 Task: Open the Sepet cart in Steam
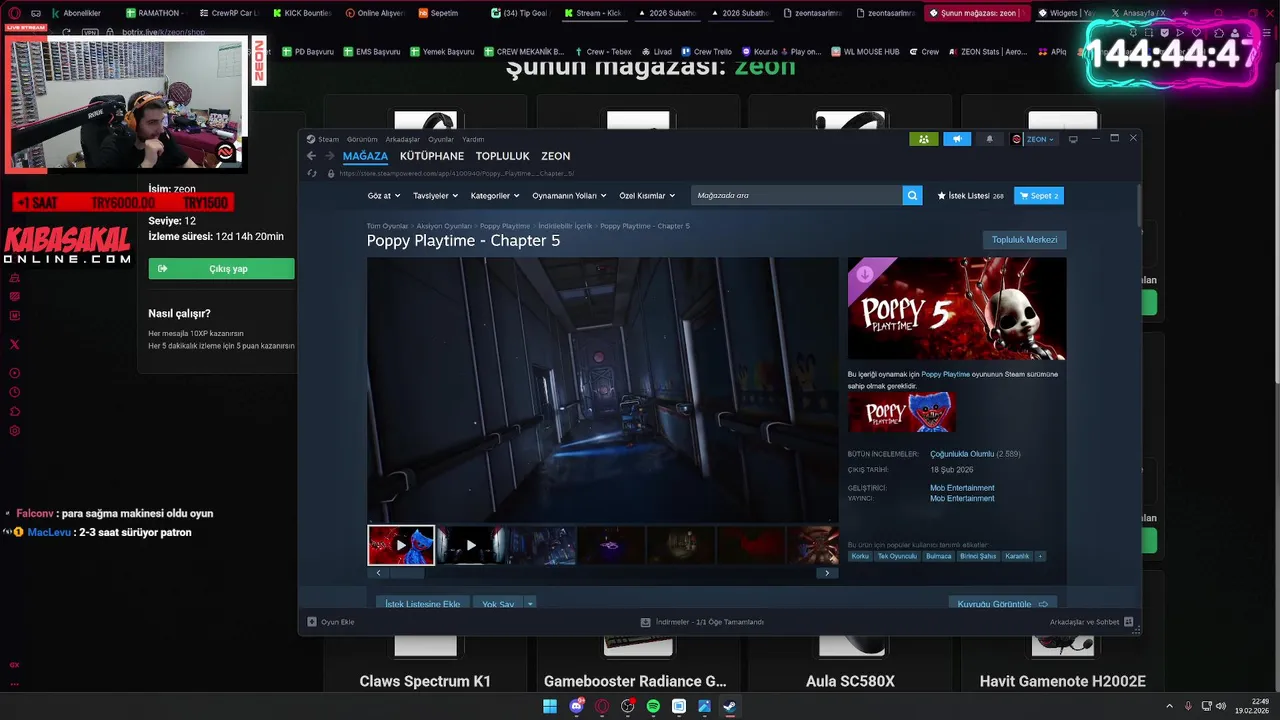[1039, 196]
